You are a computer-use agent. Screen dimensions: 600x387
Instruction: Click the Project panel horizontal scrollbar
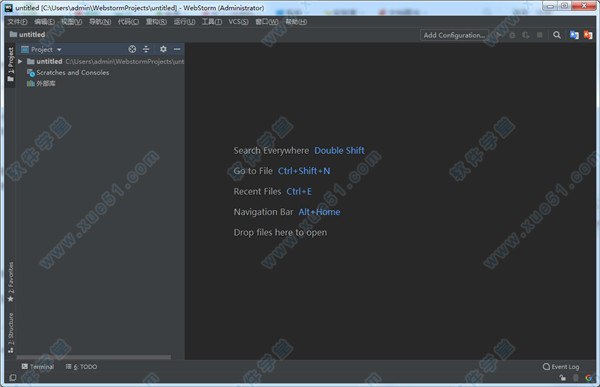pos(94,357)
